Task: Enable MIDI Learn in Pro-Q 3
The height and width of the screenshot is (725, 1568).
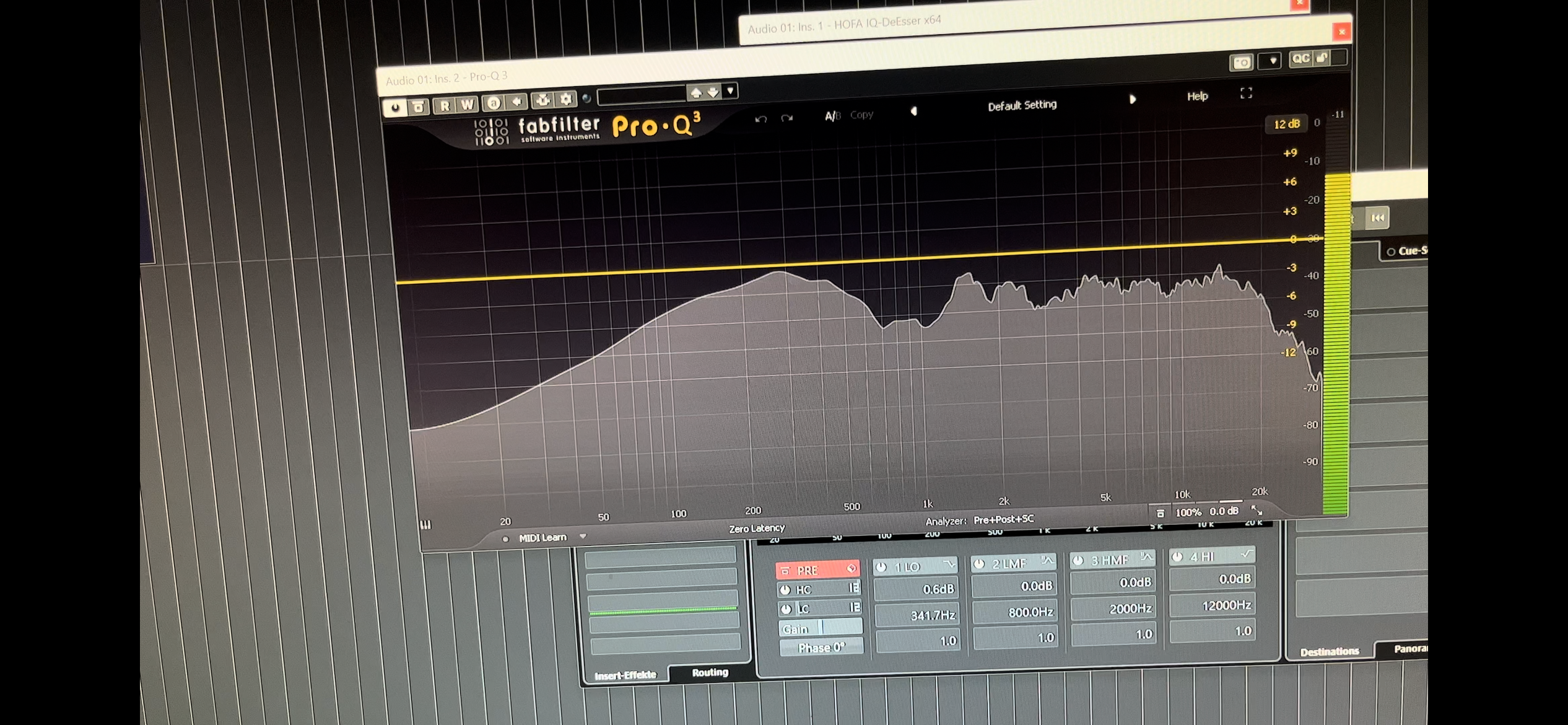Action: tap(542, 538)
